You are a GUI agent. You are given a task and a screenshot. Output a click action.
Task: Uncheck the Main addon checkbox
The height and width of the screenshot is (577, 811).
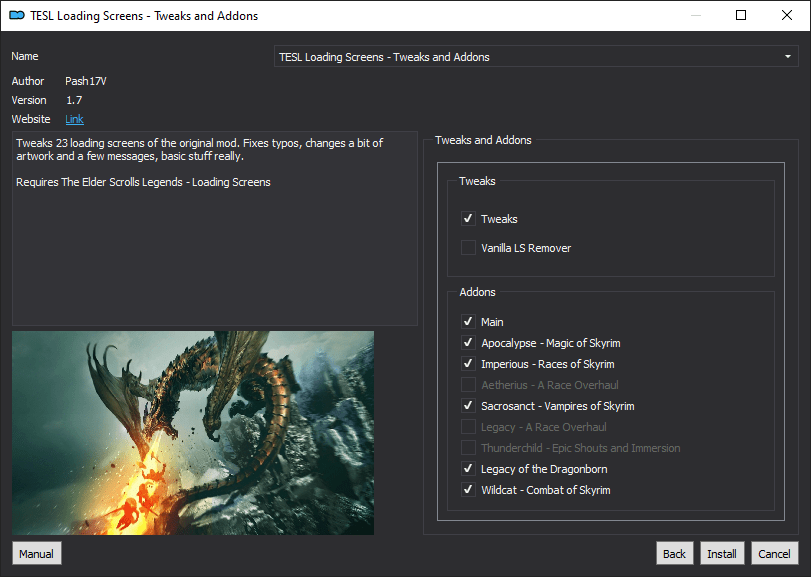pyautogui.click(x=468, y=322)
